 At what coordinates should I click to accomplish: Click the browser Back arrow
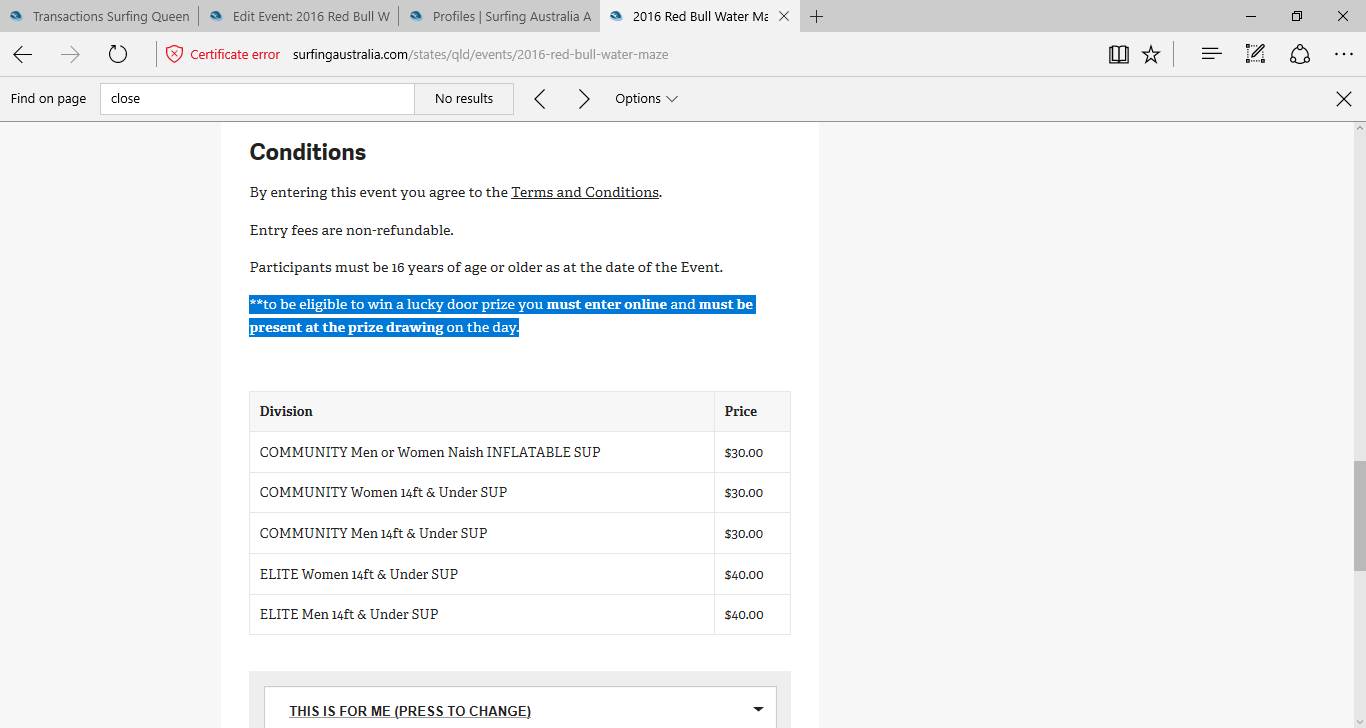pos(23,55)
